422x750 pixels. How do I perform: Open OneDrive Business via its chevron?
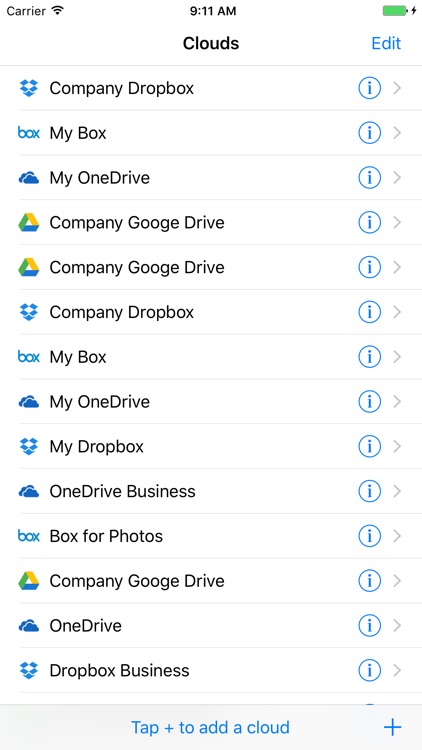point(397,492)
